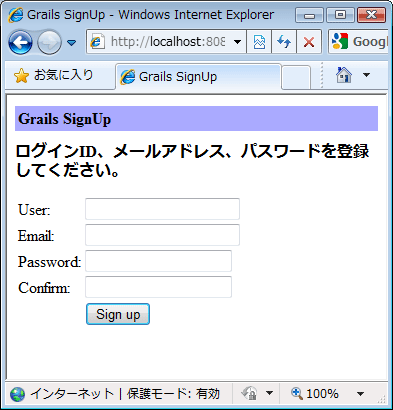
Task: Click the Forward navigation arrow
Action: click(49, 42)
